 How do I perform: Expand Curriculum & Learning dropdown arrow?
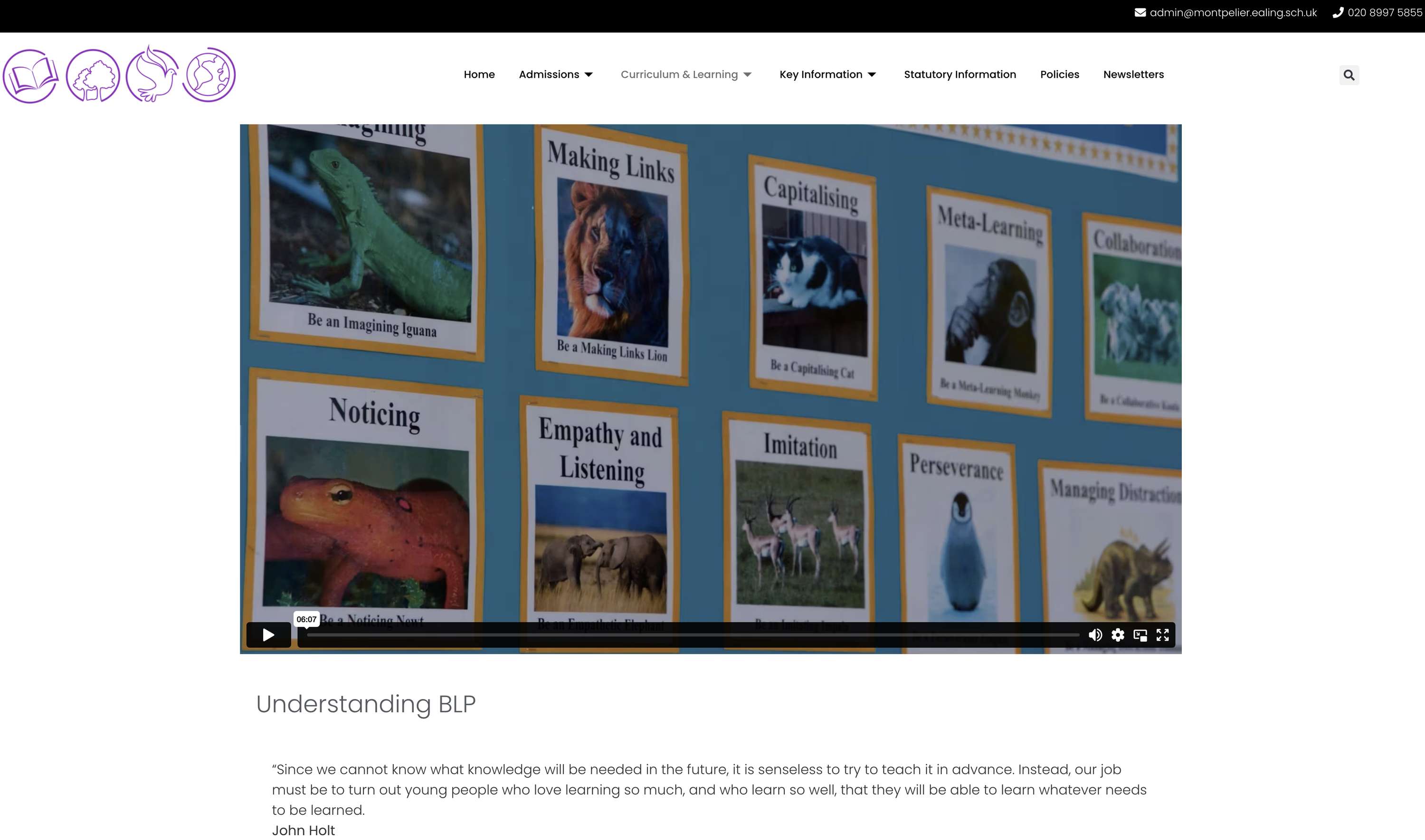(x=747, y=75)
